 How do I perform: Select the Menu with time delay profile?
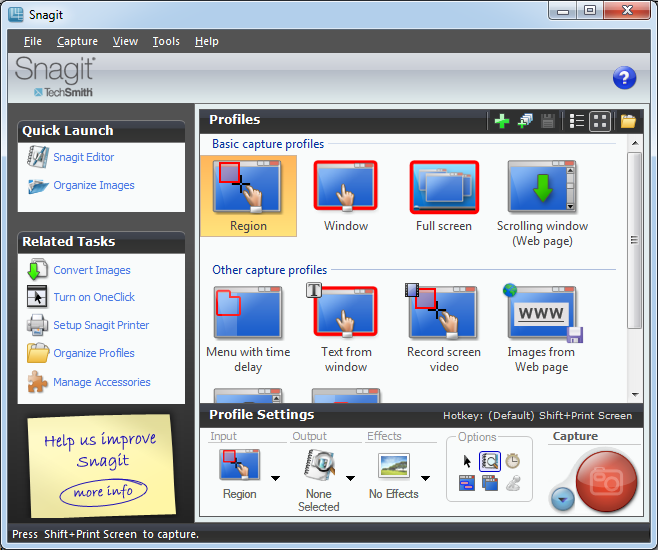coord(248,329)
